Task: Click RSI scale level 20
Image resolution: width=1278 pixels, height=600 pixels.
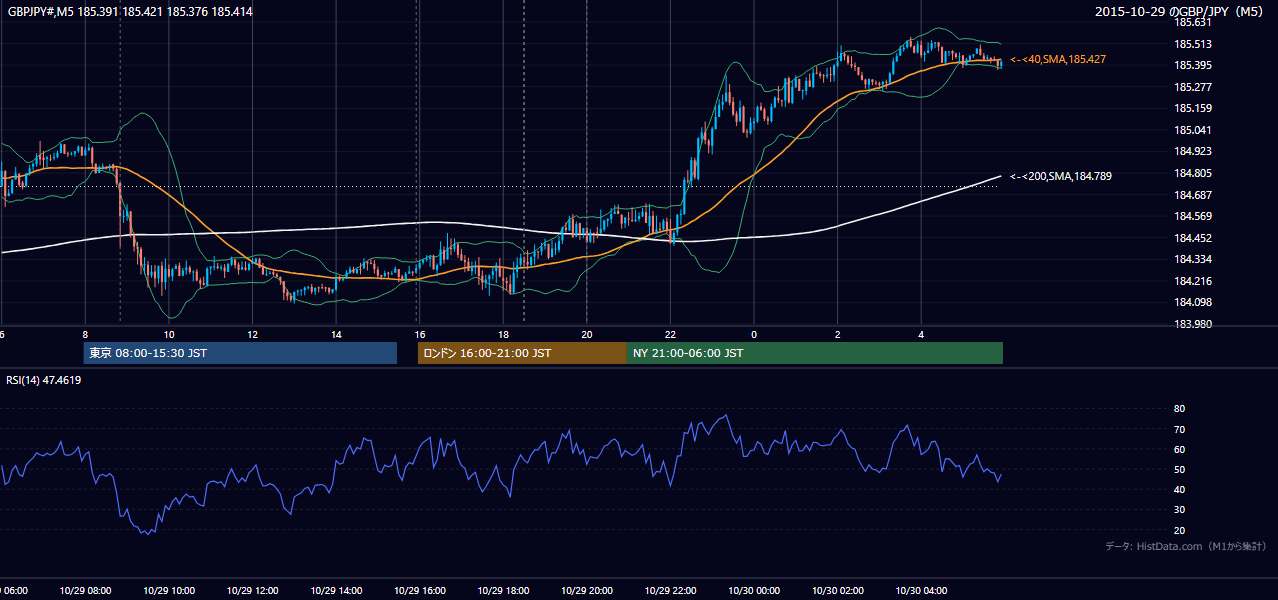Action: pyautogui.click(x=1179, y=530)
